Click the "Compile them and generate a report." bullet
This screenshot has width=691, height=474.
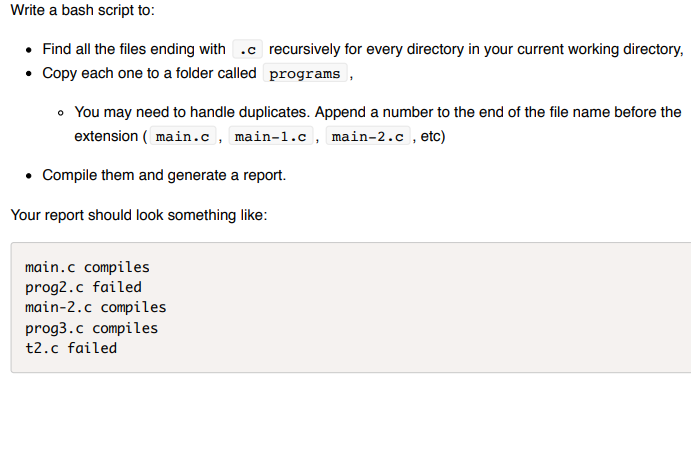(x=164, y=175)
